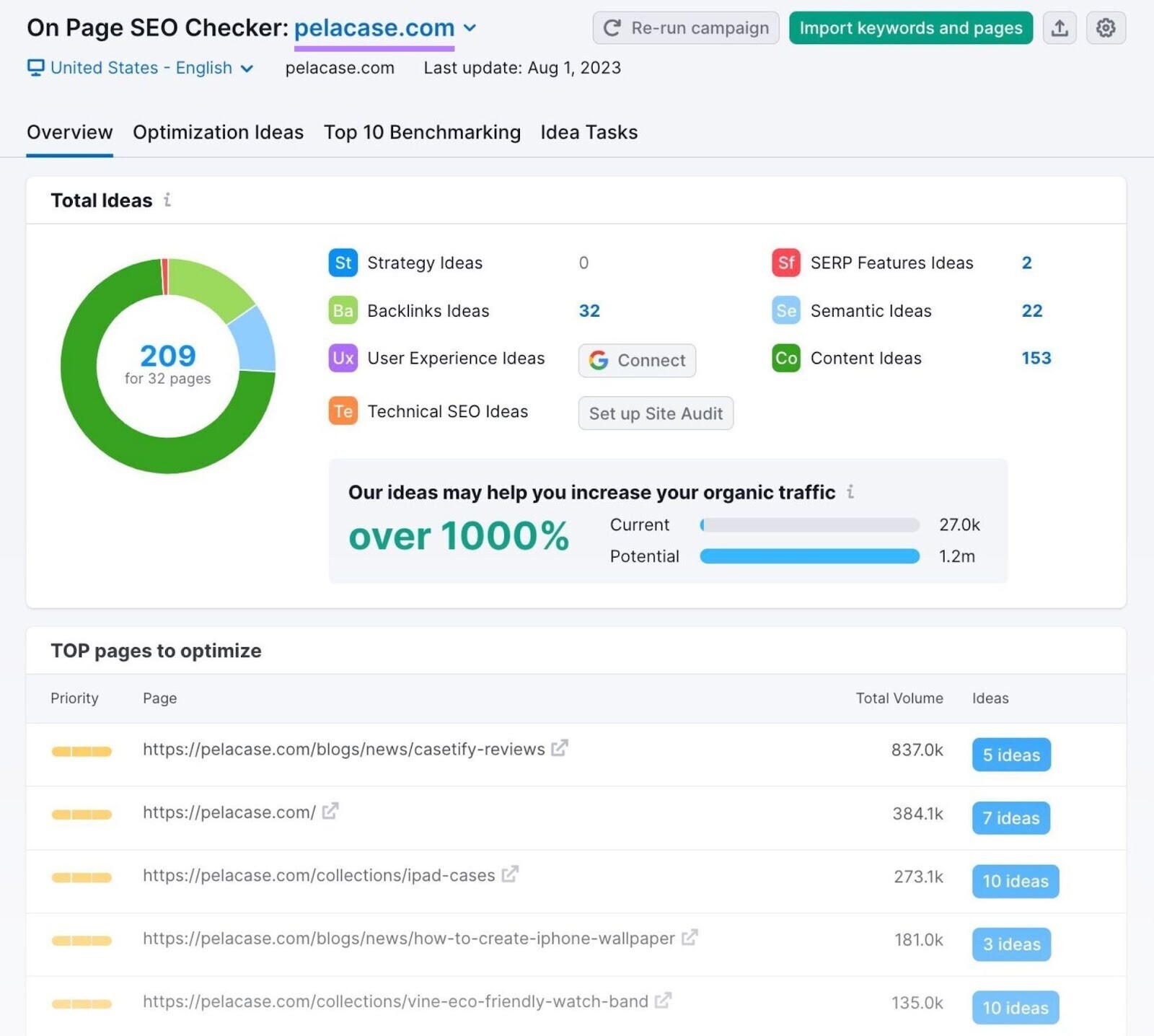Click SERP Features Ideas count 2
The height and width of the screenshot is (1036, 1154).
[x=1026, y=263]
